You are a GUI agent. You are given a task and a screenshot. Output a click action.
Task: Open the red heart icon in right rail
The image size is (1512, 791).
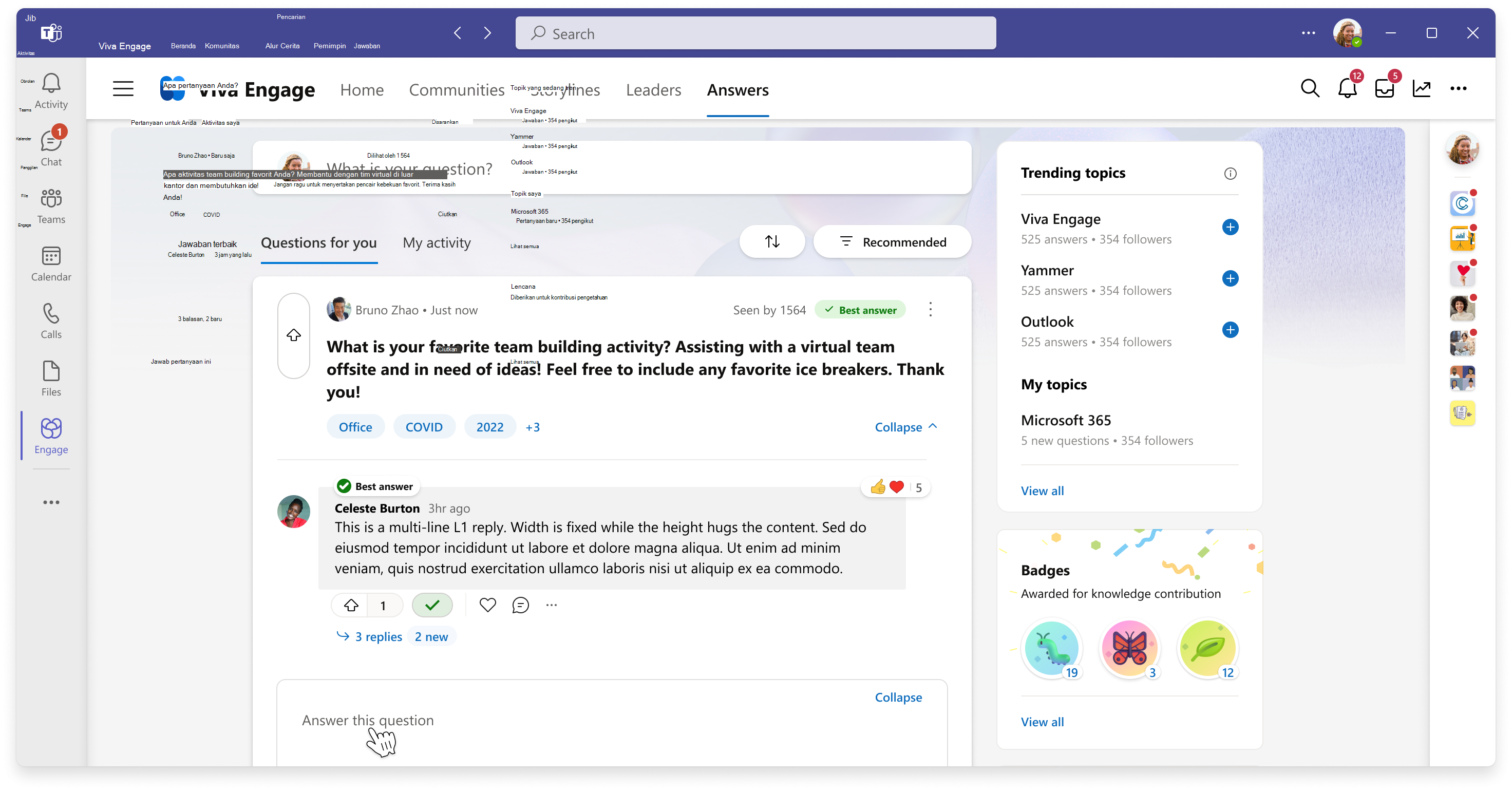(x=1462, y=273)
